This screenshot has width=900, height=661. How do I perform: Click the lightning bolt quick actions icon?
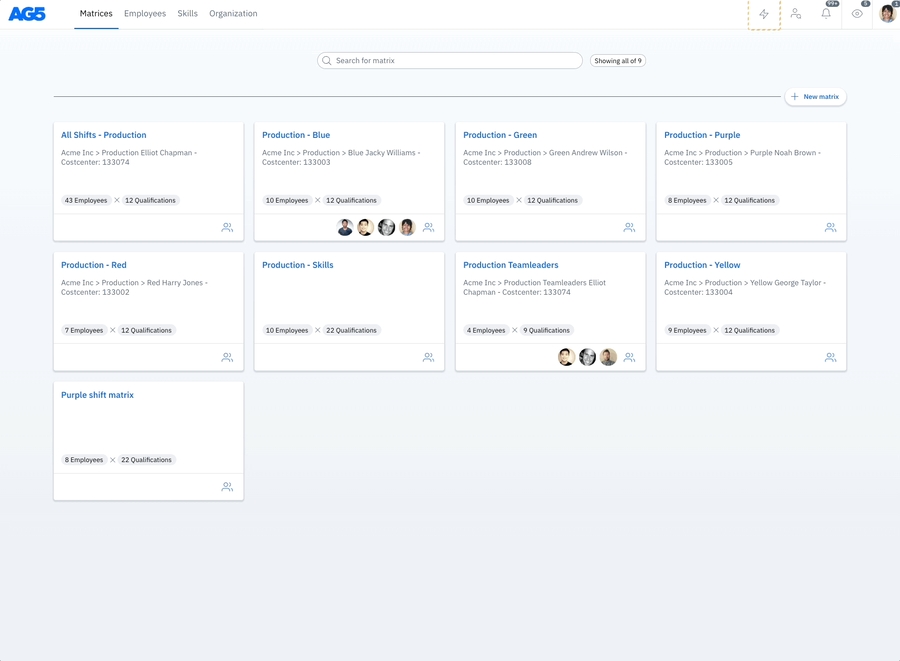tap(764, 14)
